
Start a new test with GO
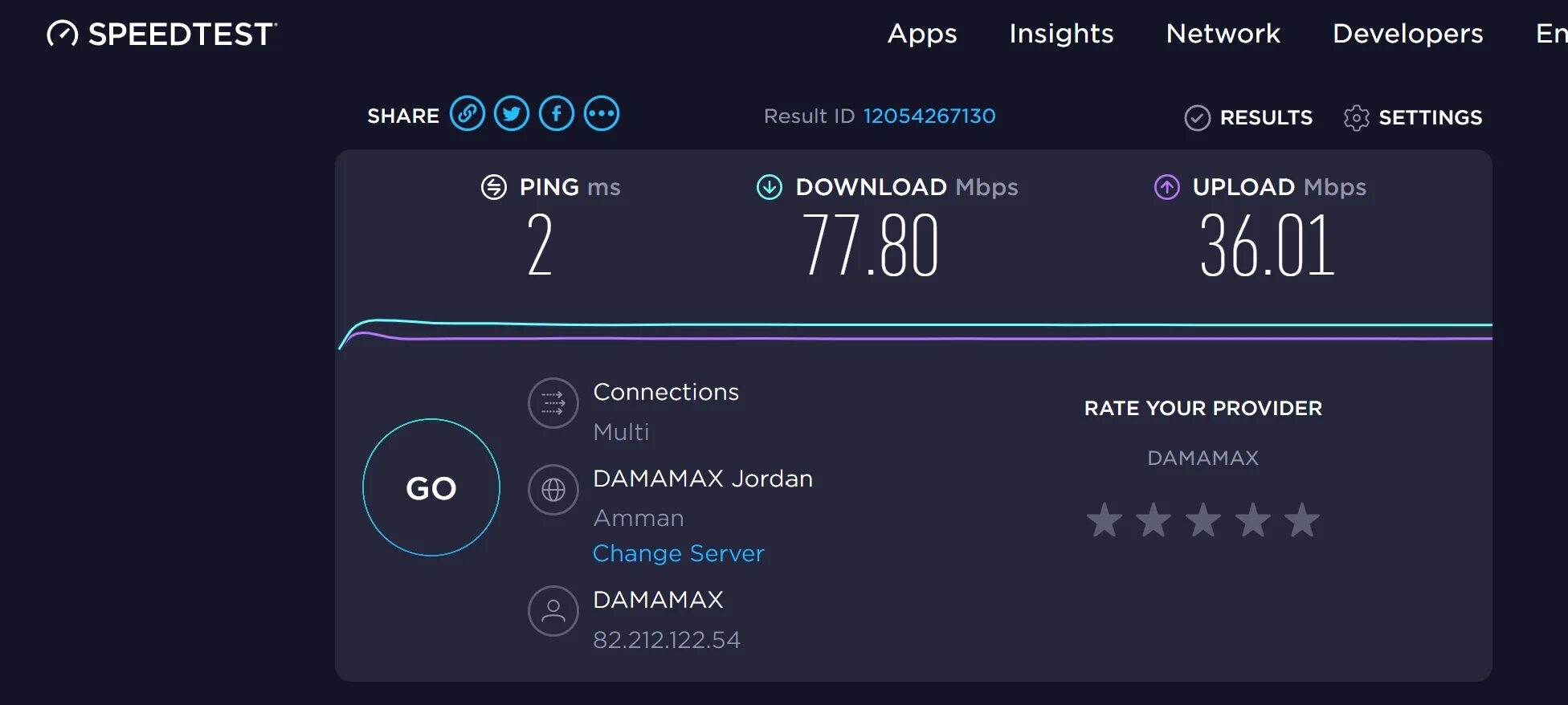coord(431,487)
